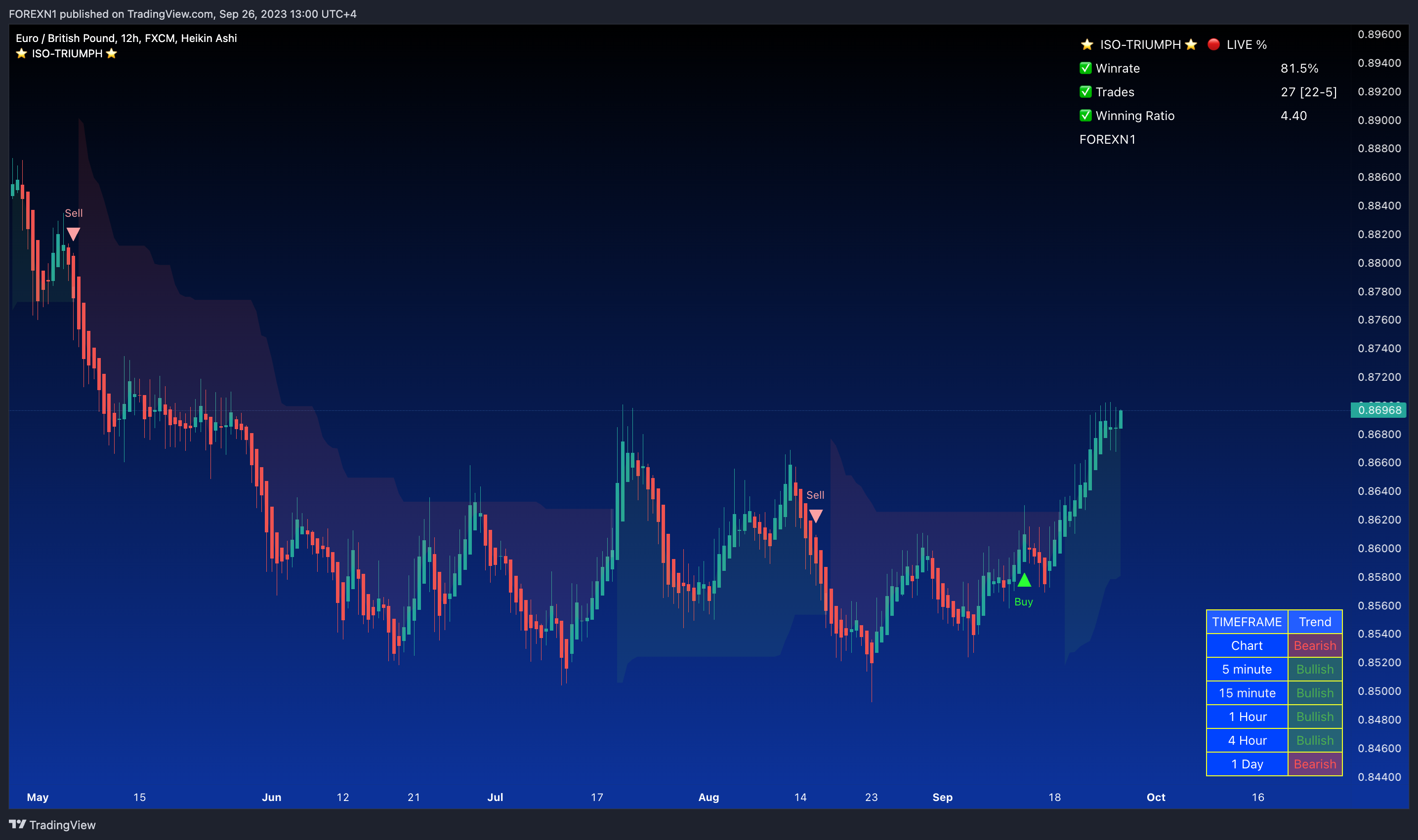Click the 0.88000 price axis label
Screen dimensions: 1418x840
pyautogui.click(x=1379, y=263)
